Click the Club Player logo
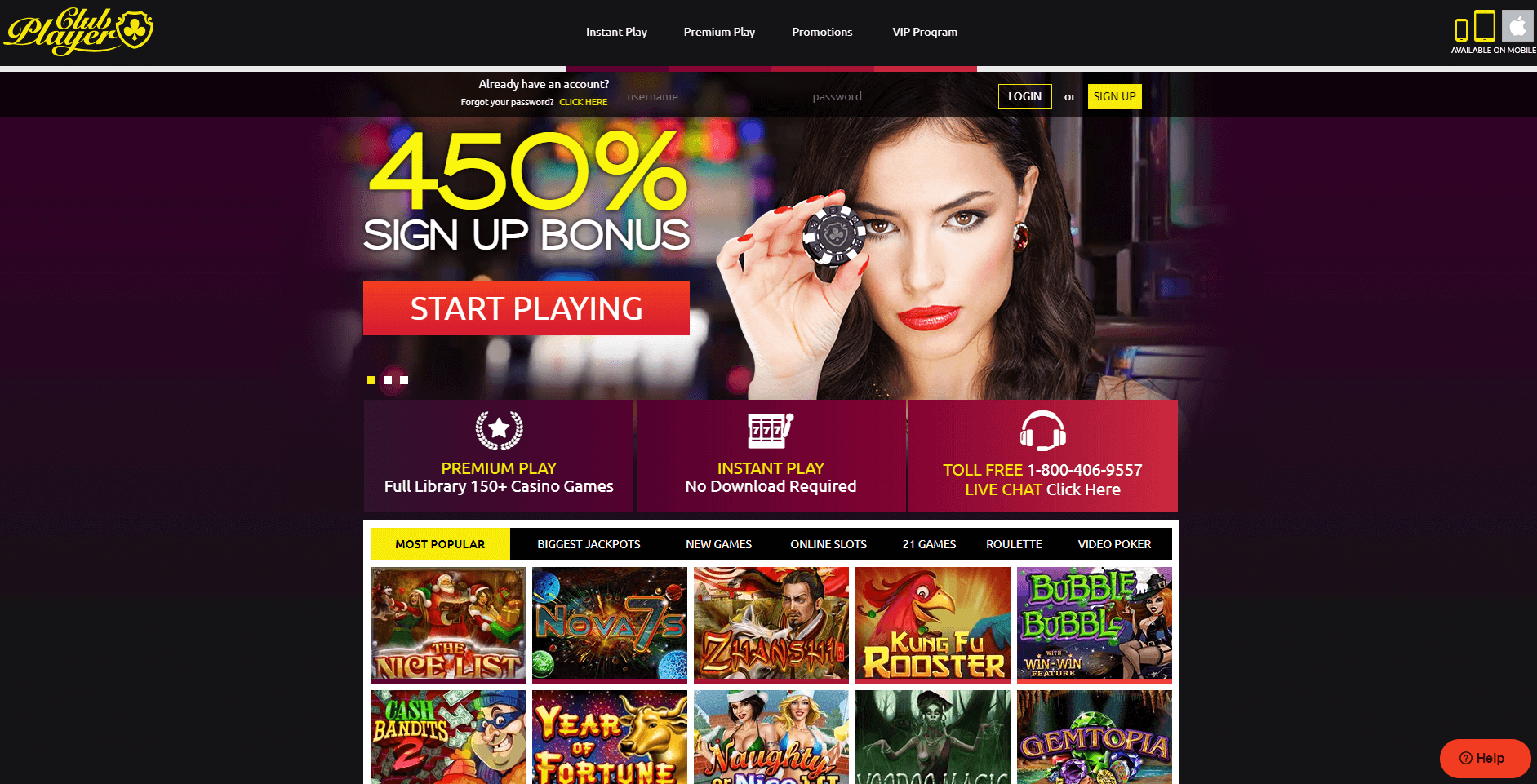 78,32
